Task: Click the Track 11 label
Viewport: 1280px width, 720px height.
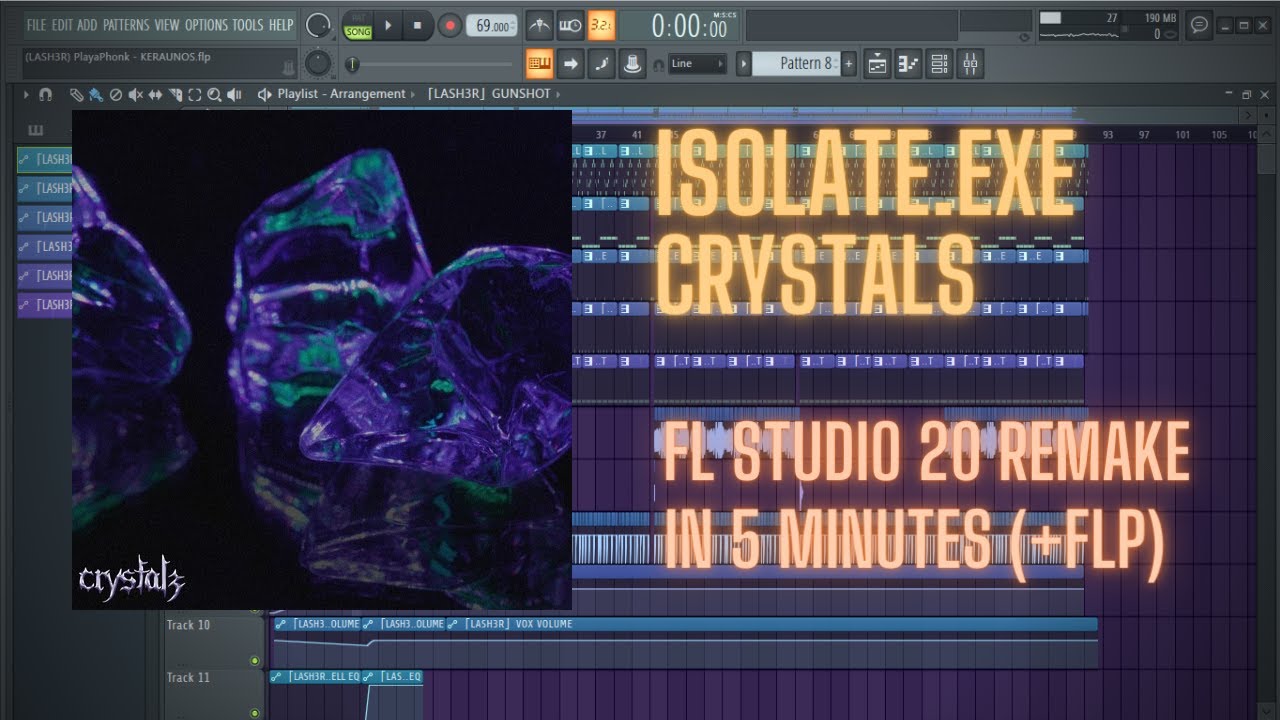Action: pos(189,677)
